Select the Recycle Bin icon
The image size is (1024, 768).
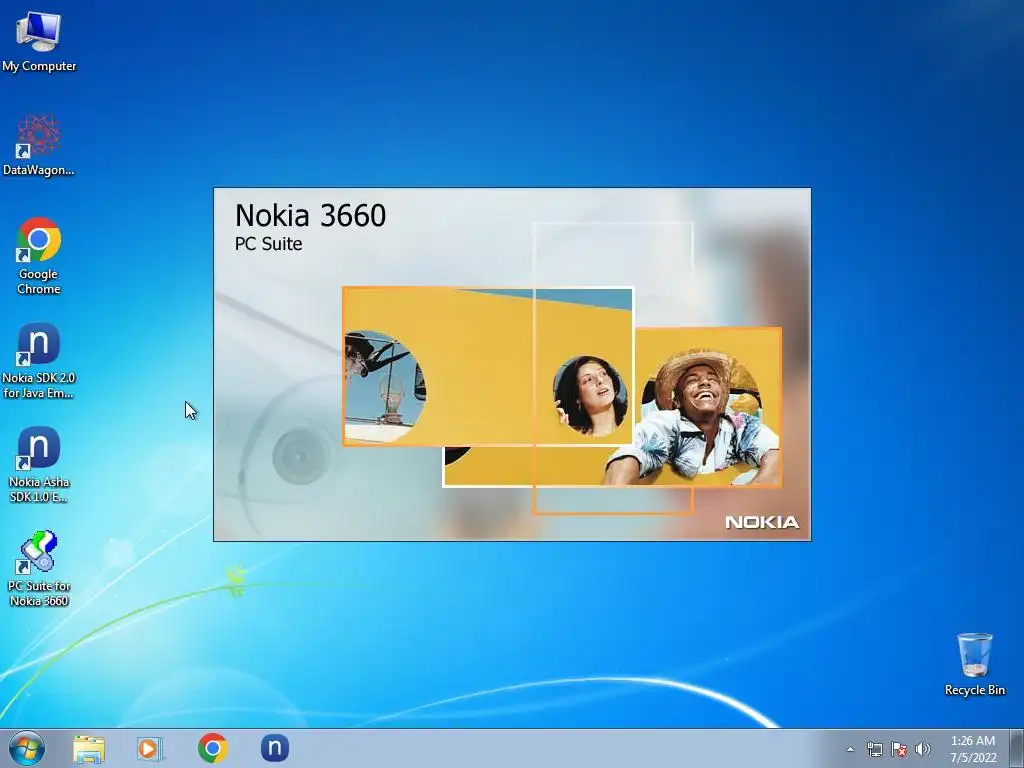(x=974, y=664)
